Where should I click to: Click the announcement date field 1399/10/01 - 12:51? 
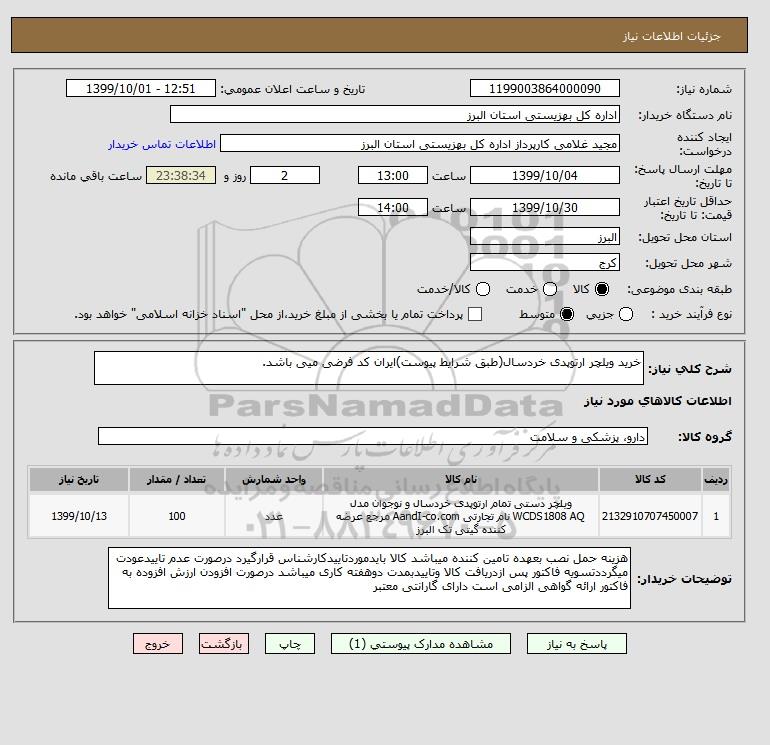coord(141,89)
